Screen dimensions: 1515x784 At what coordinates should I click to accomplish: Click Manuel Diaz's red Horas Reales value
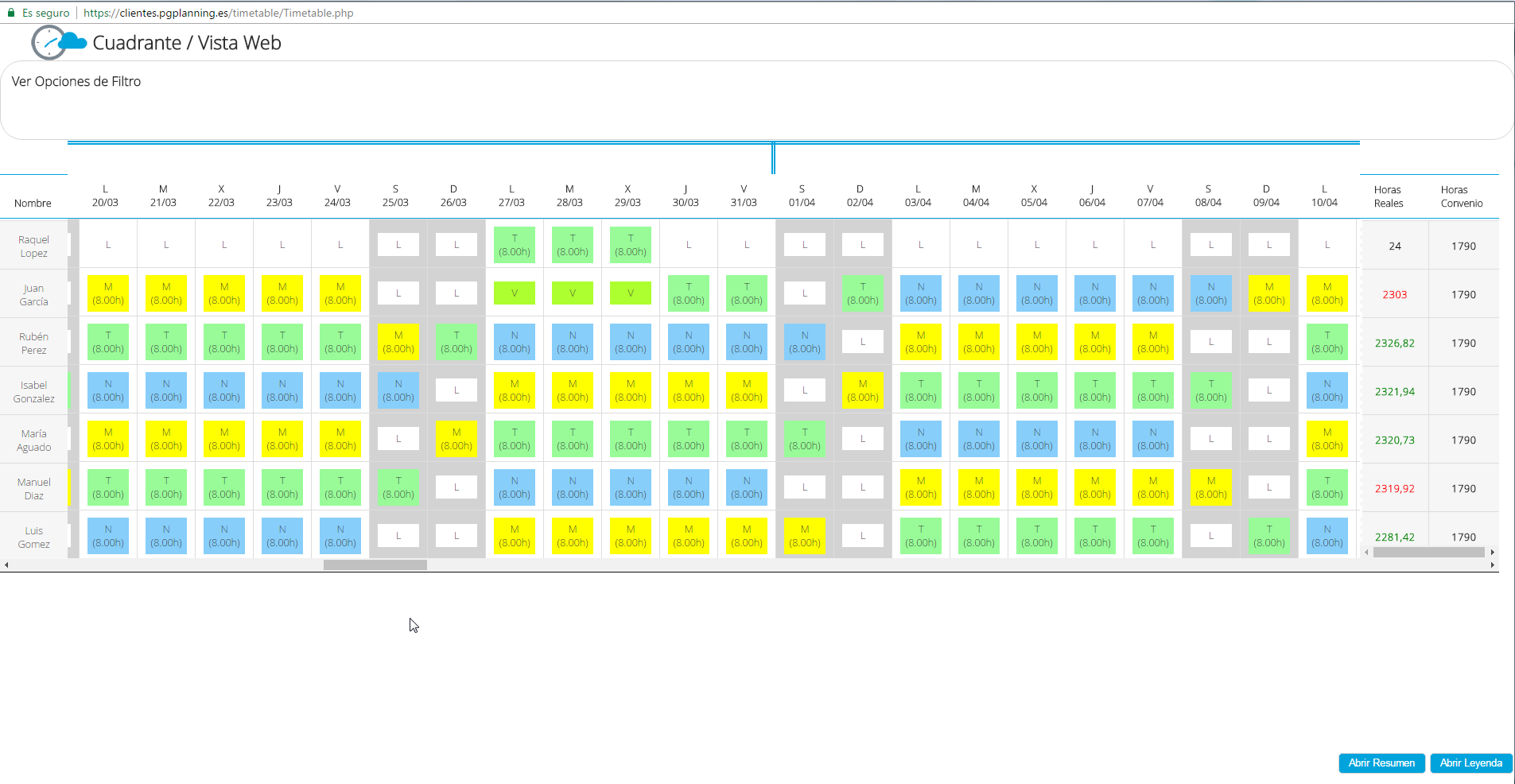click(1394, 488)
